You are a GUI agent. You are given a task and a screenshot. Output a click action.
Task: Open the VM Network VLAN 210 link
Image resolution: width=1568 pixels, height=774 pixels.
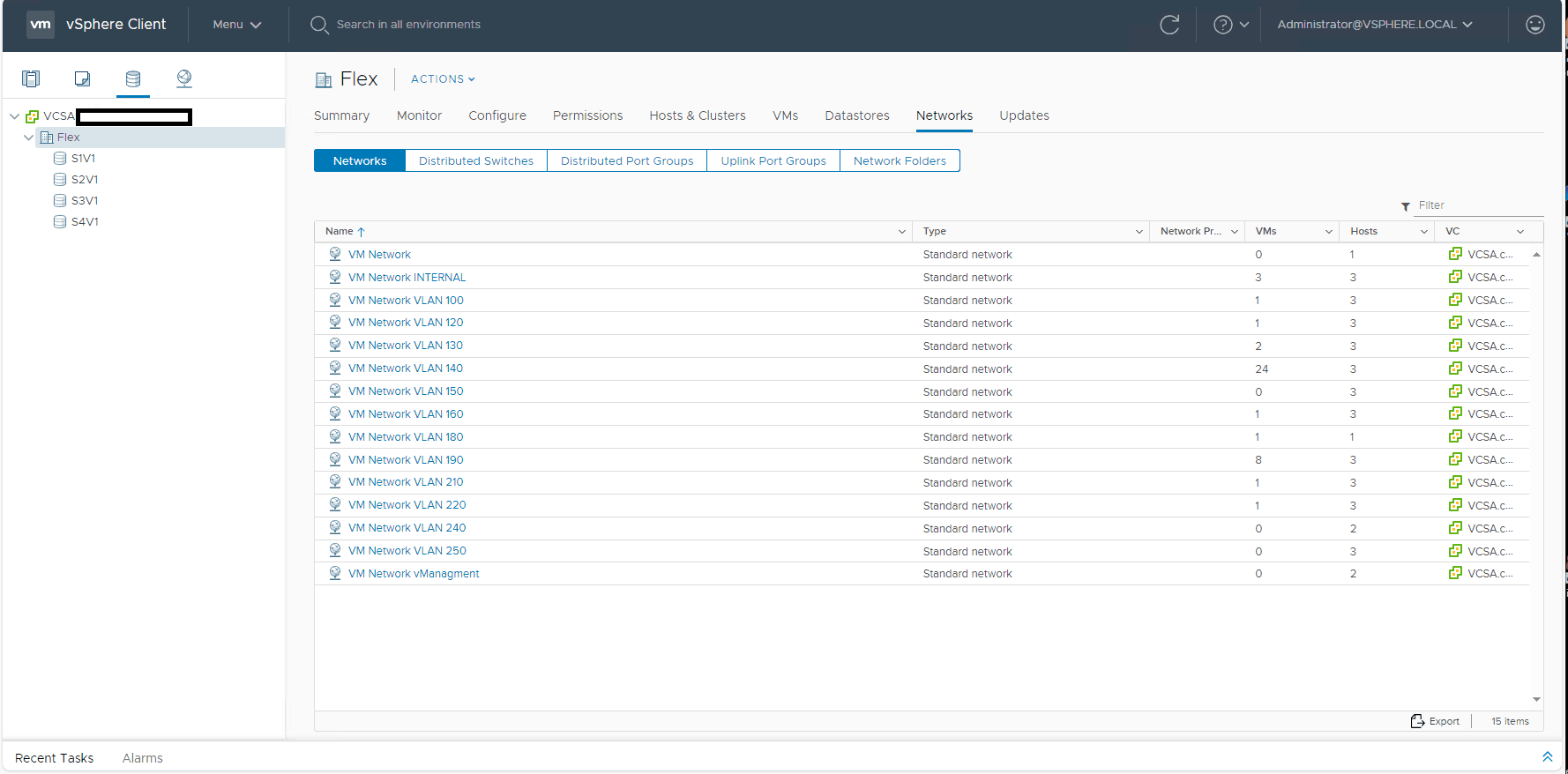coord(406,482)
